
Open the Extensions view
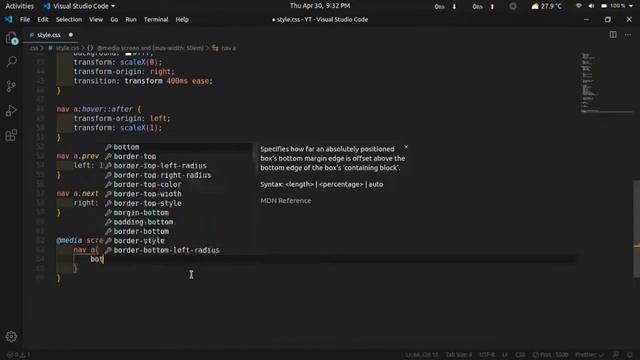(11, 135)
